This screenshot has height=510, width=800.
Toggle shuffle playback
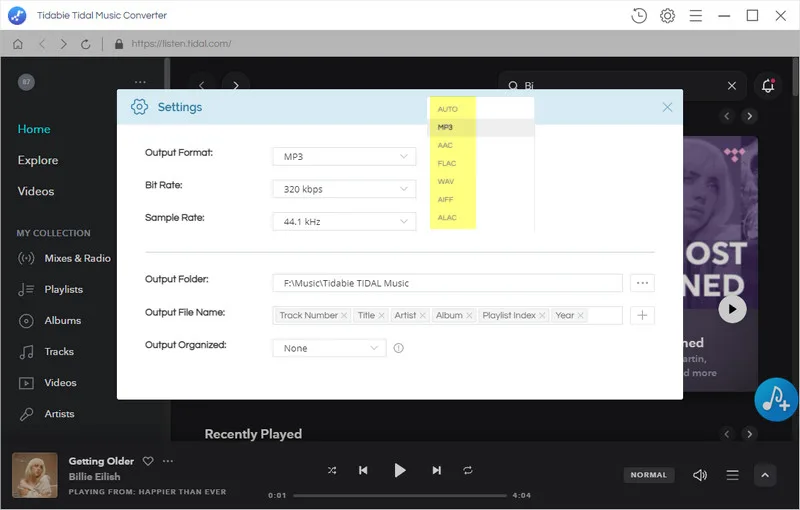(332, 470)
